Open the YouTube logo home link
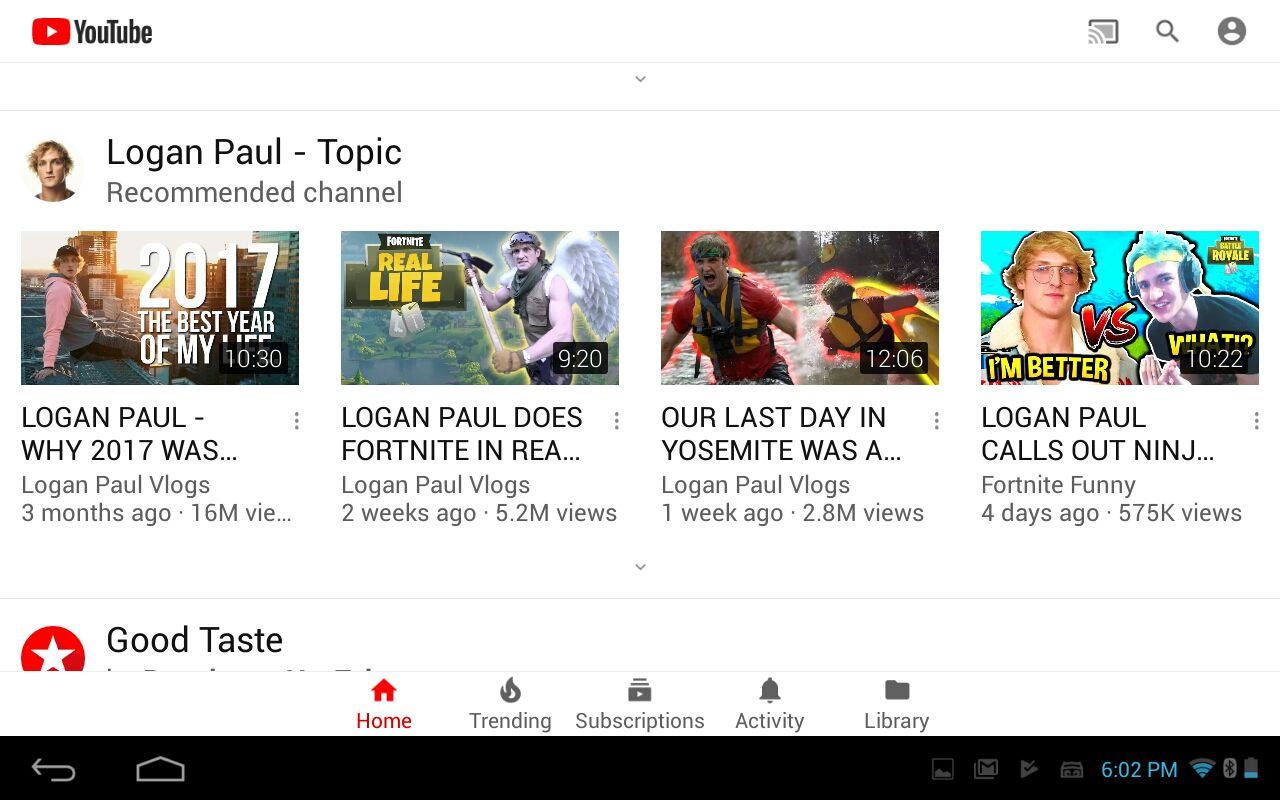 pos(92,32)
